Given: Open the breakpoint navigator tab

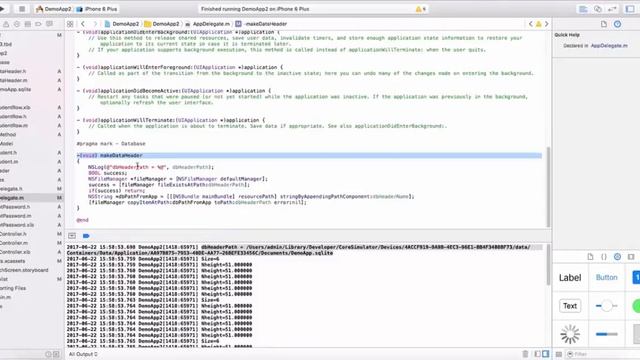Looking at the screenshot, I should pyautogui.click(x=38, y=24).
